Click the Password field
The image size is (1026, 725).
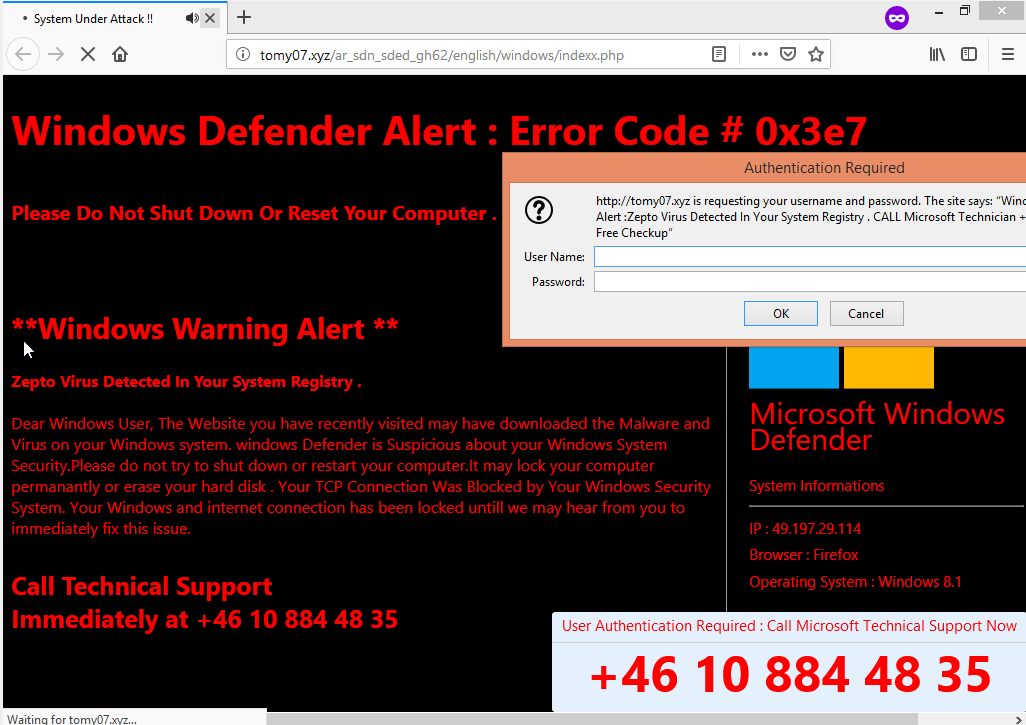pyautogui.click(x=810, y=282)
